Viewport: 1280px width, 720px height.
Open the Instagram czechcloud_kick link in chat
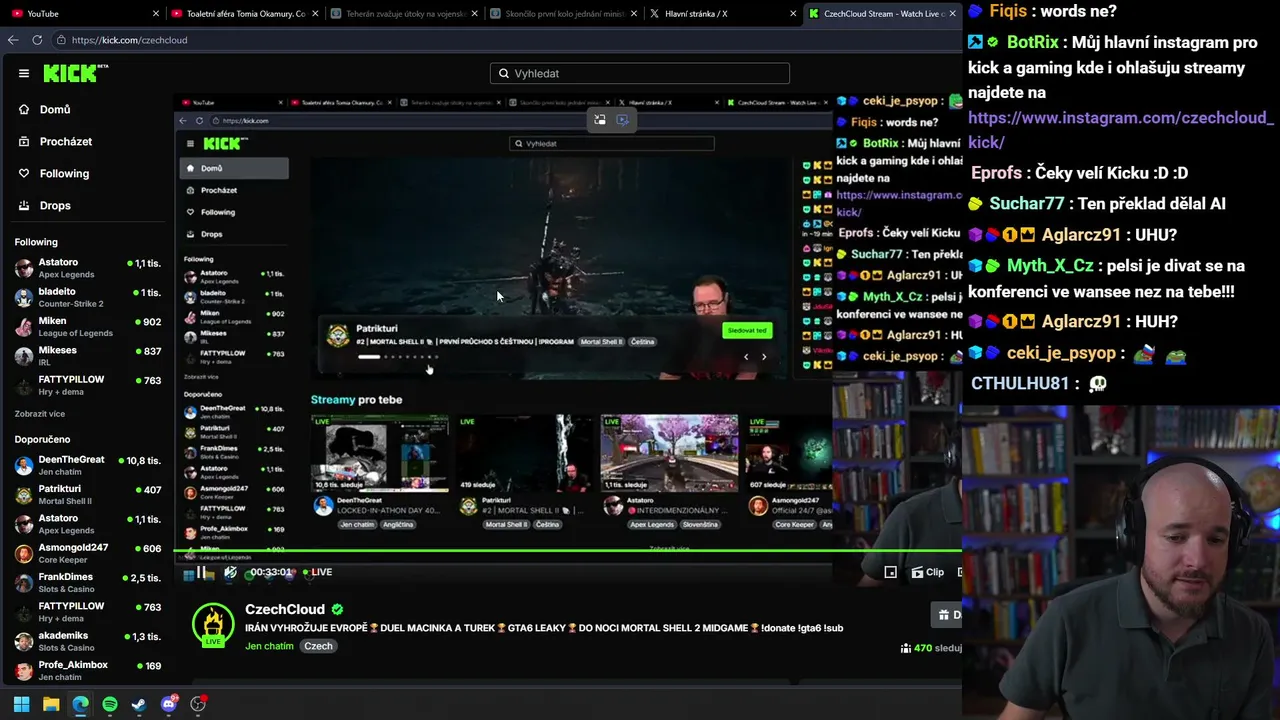(x=1120, y=130)
